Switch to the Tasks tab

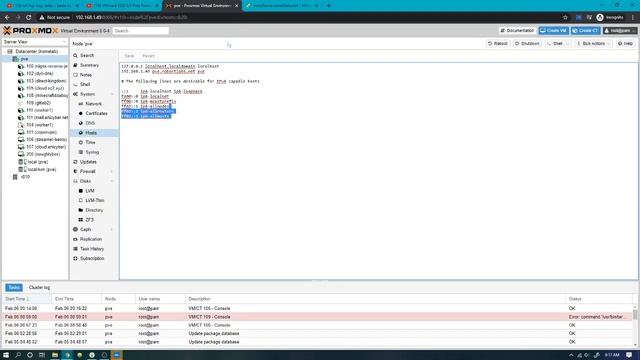pos(14,288)
